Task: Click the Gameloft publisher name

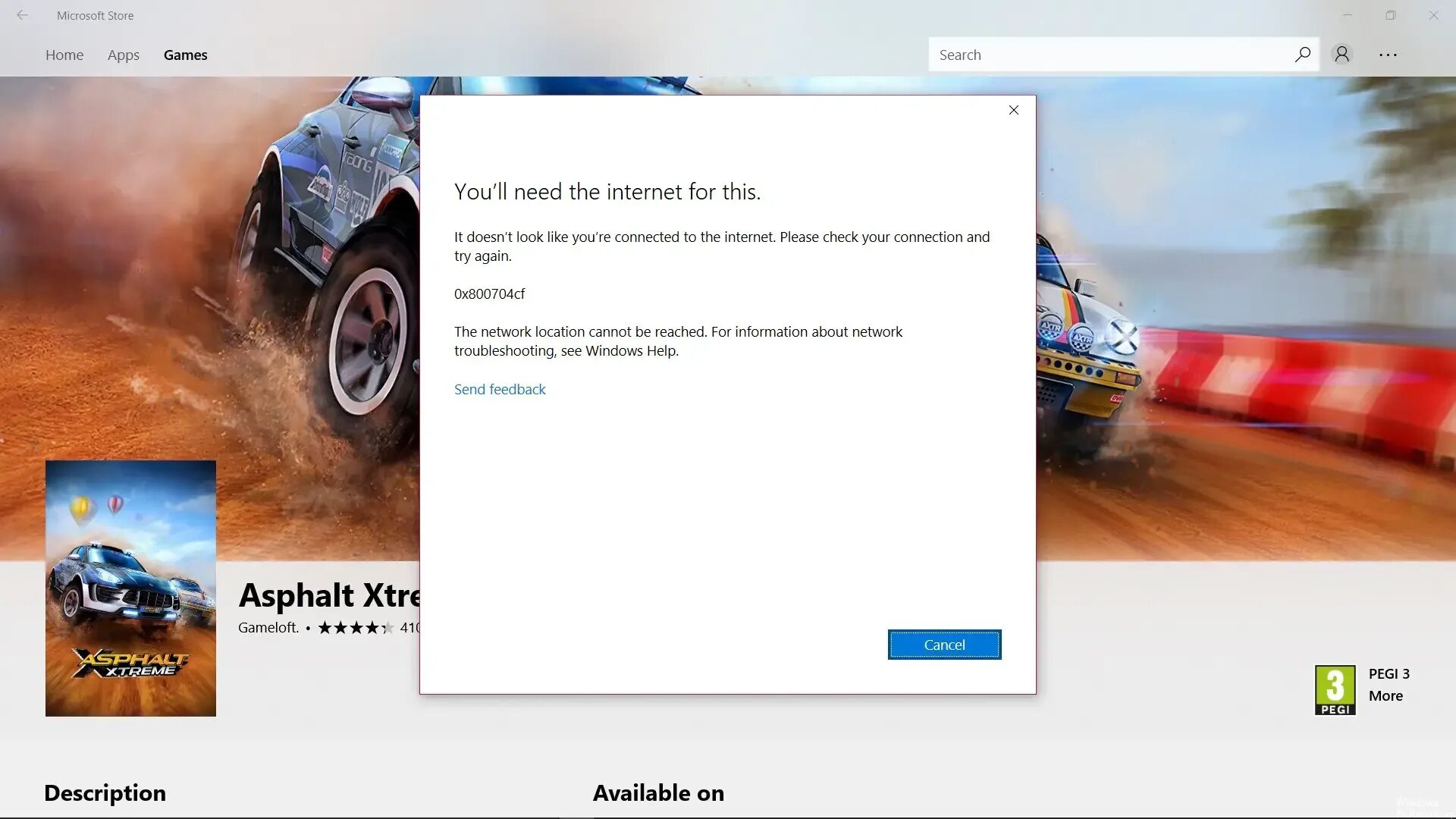Action: click(268, 628)
